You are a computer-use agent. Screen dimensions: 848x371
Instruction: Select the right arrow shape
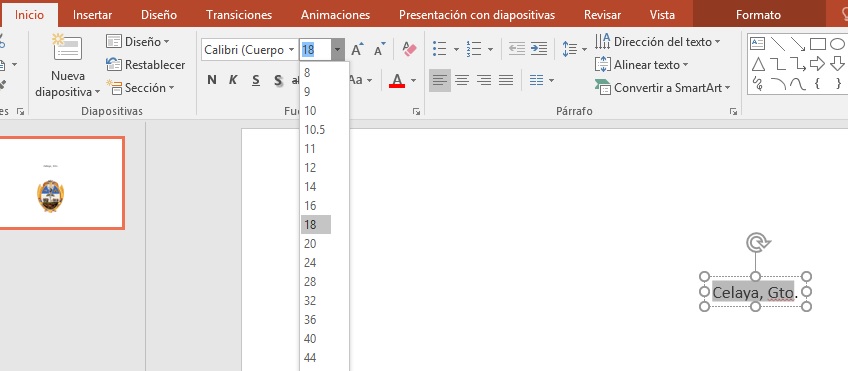pos(817,64)
